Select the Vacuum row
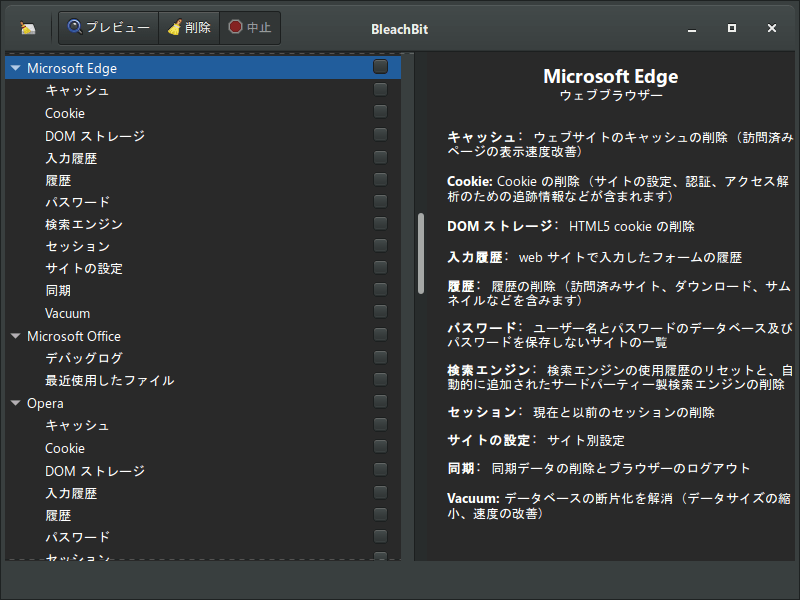The image size is (800, 600). (203, 313)
